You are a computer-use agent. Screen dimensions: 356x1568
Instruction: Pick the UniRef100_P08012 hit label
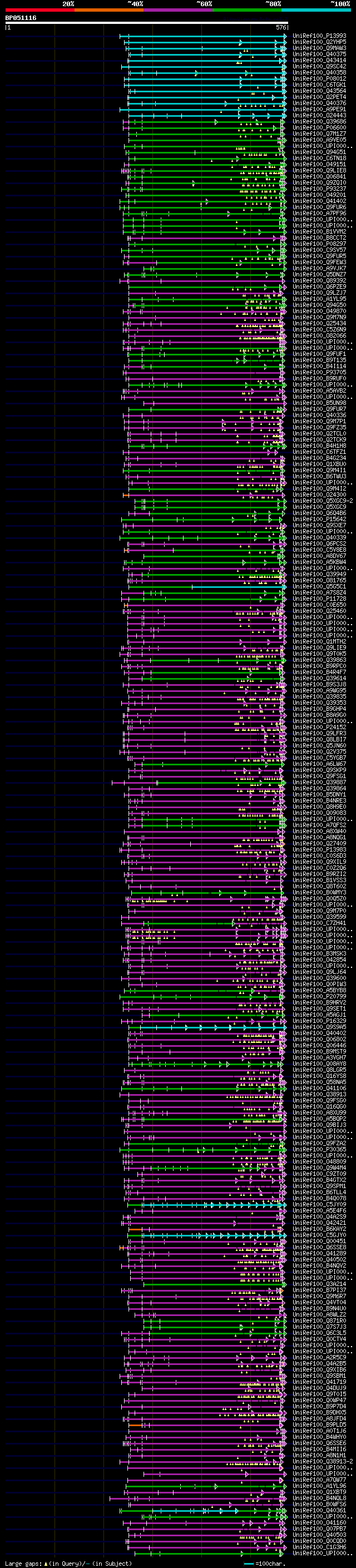tap(319, 78)
